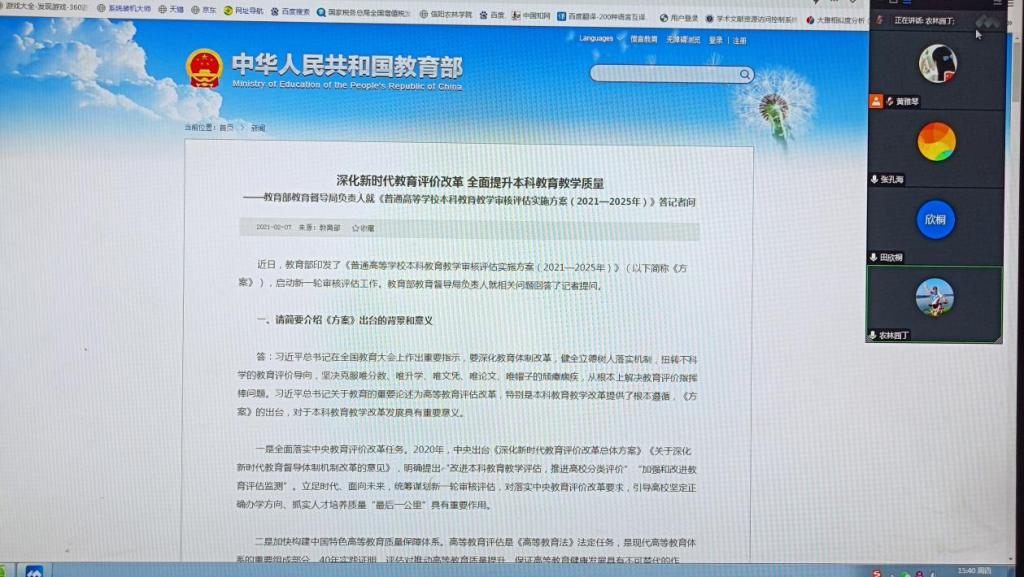This screenshot has width=1024, height=577.
Task: Click 黄雅琴's round profile avatar
Action: point(937,64)
